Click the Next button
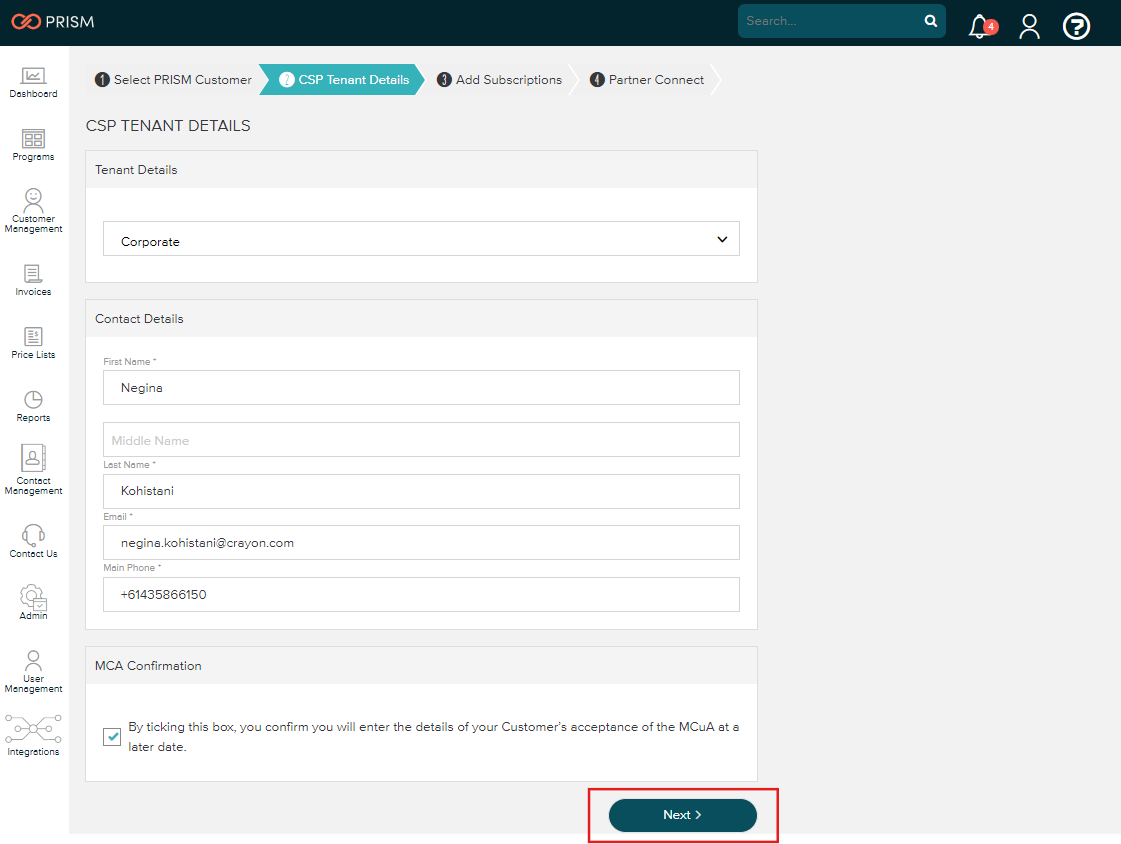1121x844 pixels. (682, 815)
